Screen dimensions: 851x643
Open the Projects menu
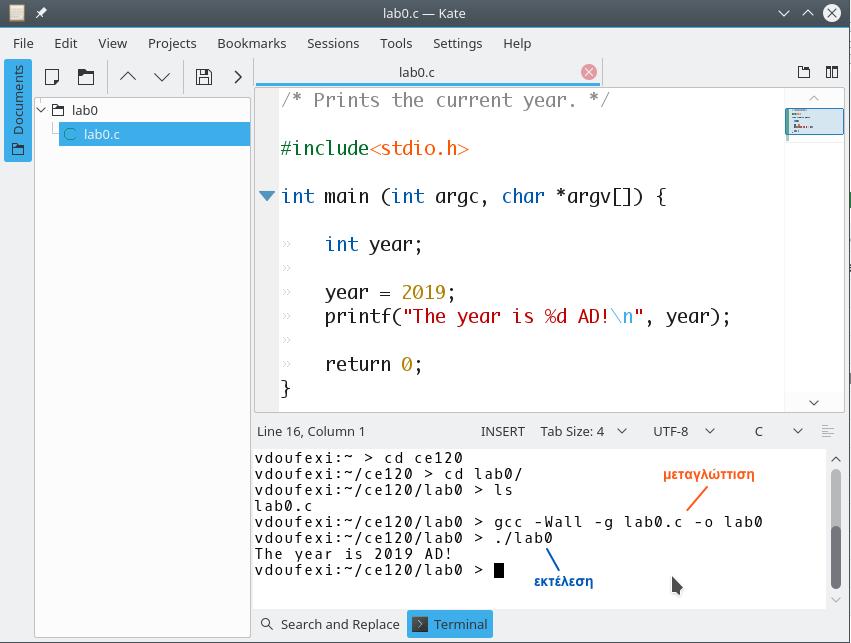click(x=172, y=43)
